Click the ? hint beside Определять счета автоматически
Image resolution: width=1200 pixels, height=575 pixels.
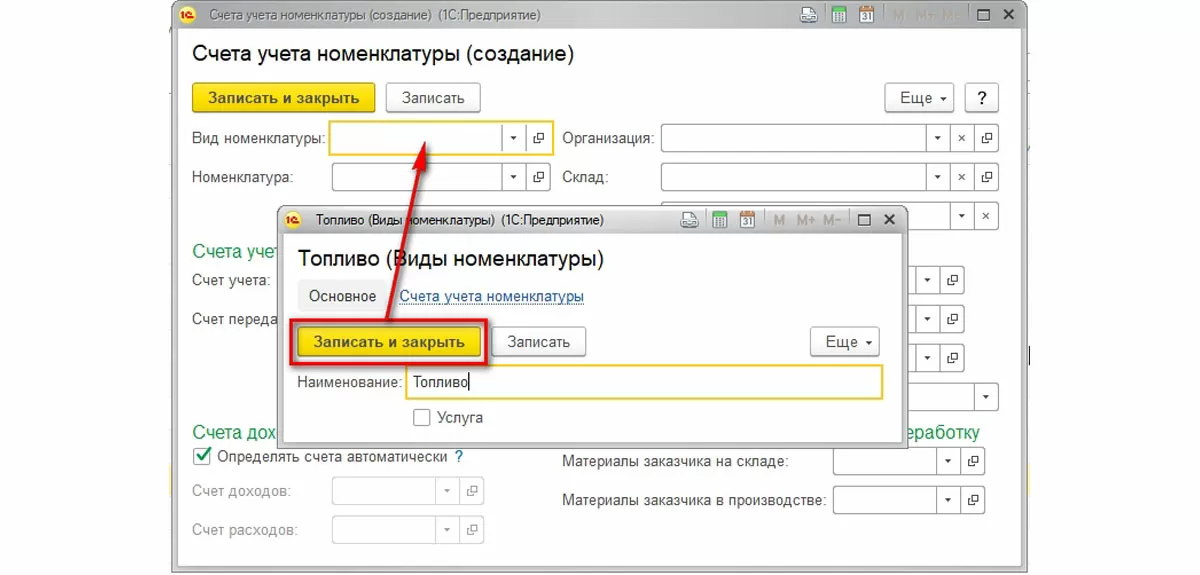(459, 456)
